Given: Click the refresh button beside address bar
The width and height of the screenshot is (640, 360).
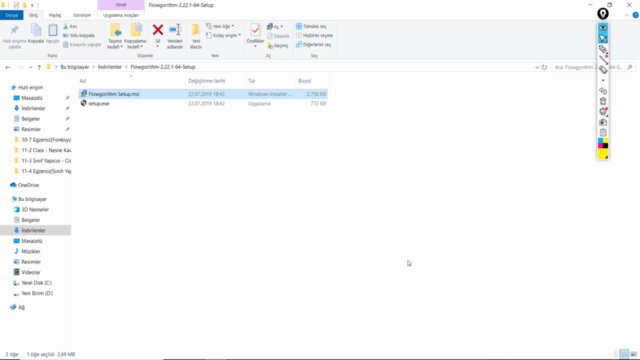Looking at the screenshot, I should [544, 67].
